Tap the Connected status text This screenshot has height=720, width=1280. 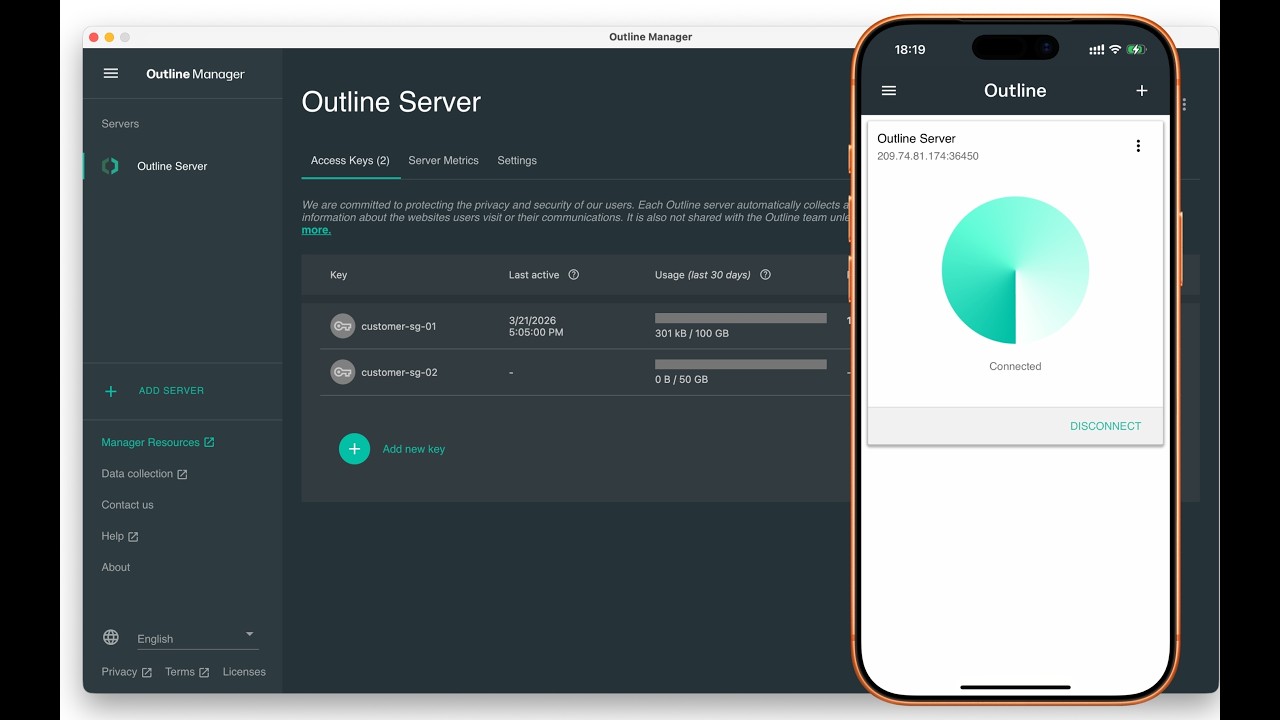pos(1015,366)
